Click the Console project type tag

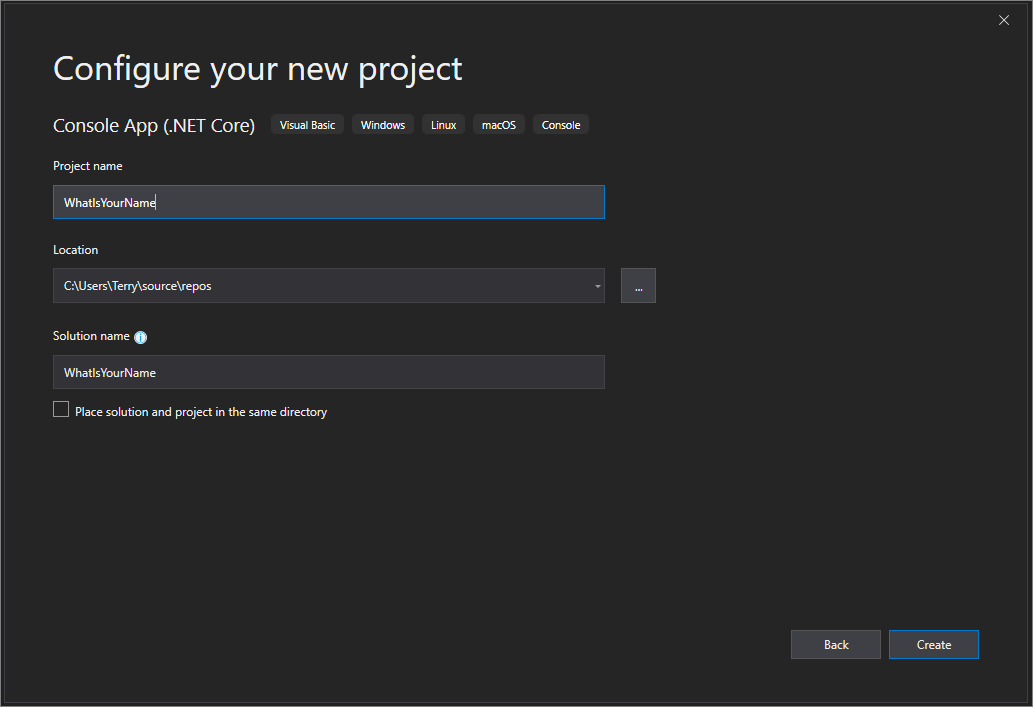pyautogui.click(x=561, y=125)
